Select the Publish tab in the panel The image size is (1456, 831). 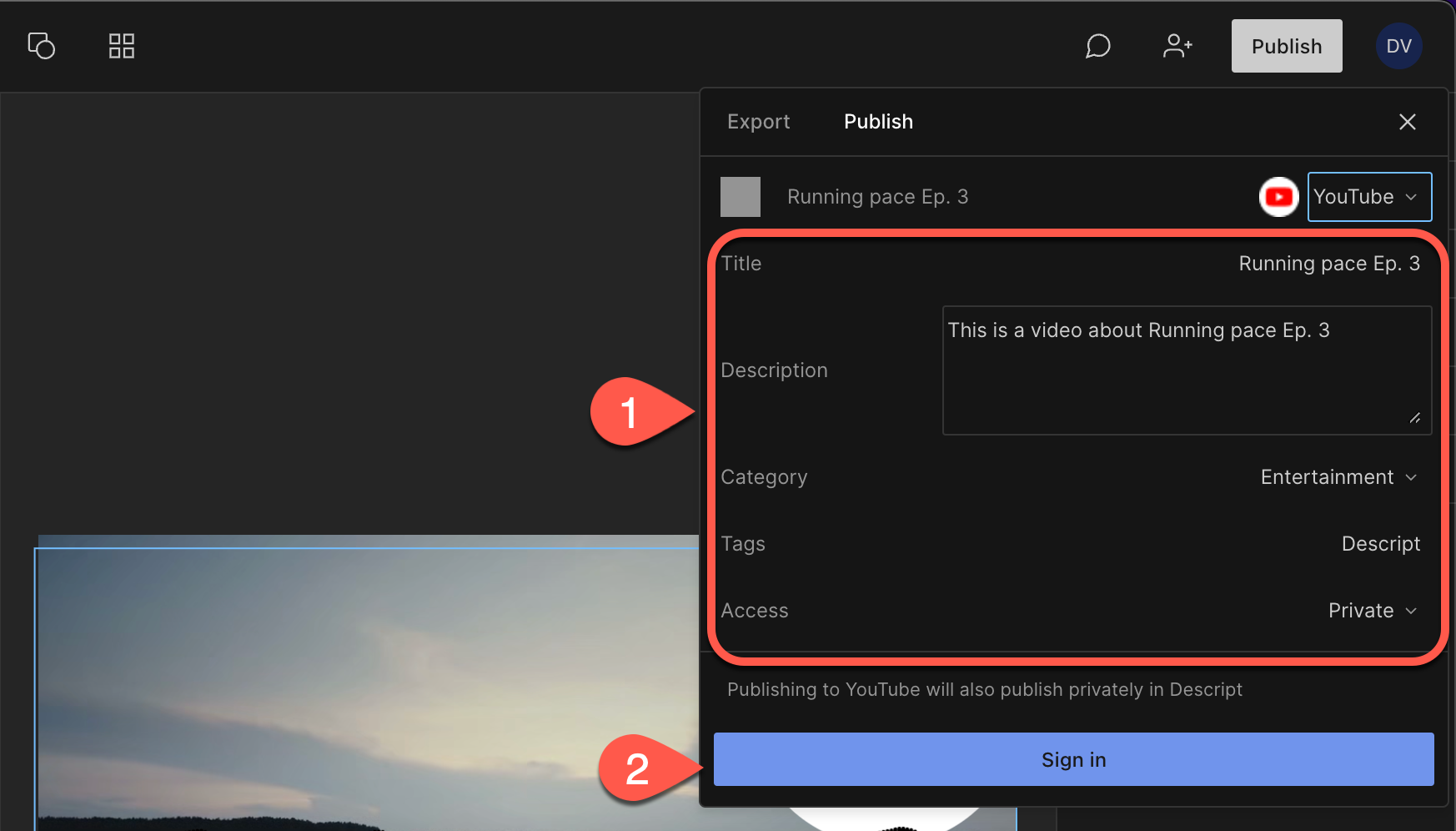pyautogui.click(x=878, y=122)
